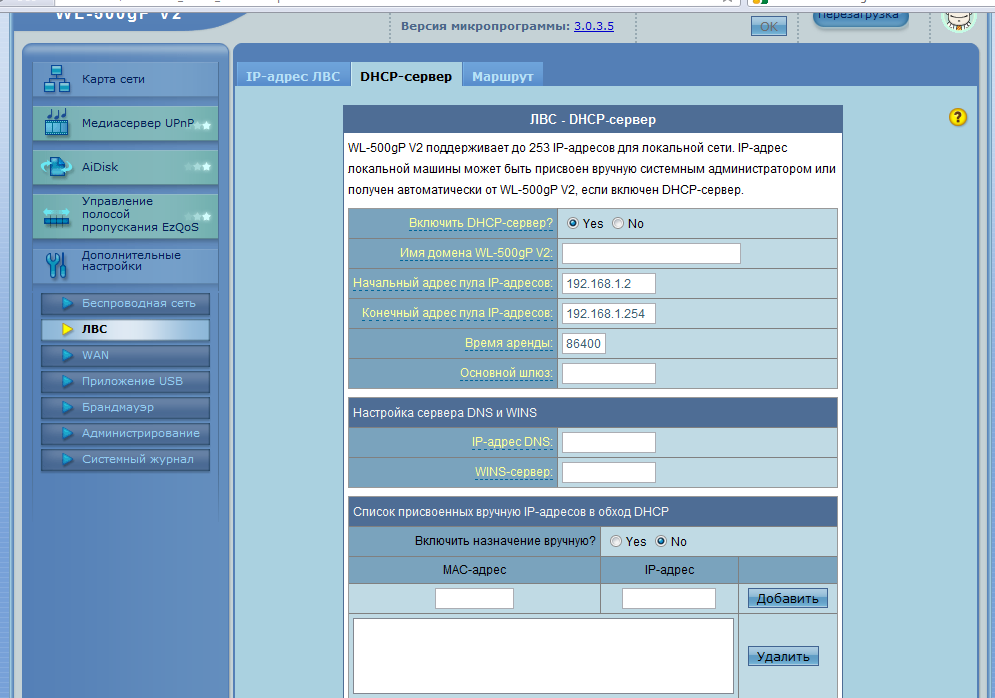Click arrow icon next to Беспроводная сеть
Viewport: 995px width, 698px height.
(67, 303)
